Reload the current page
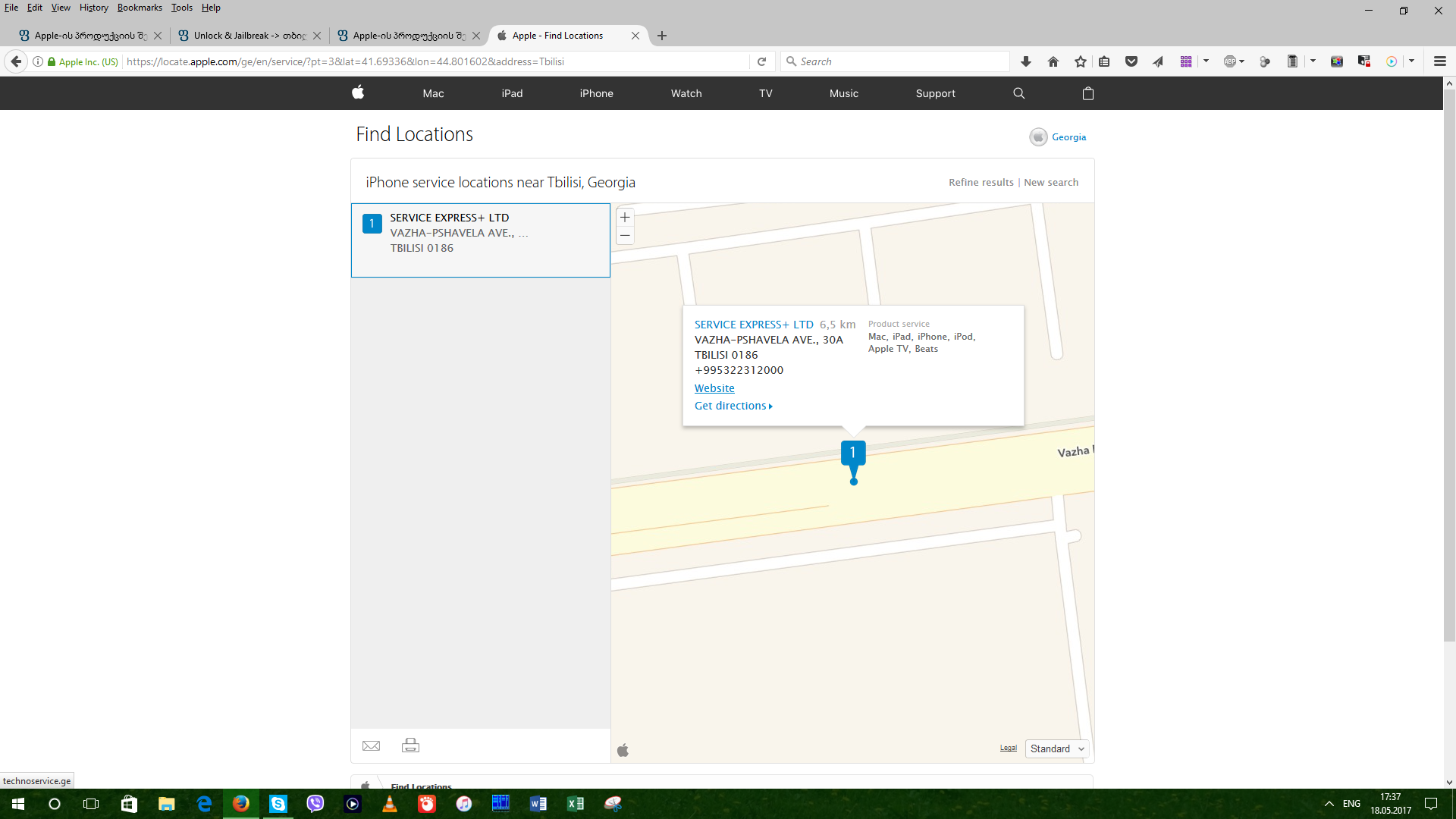The image size is (1456, 819). pos(761,61)
